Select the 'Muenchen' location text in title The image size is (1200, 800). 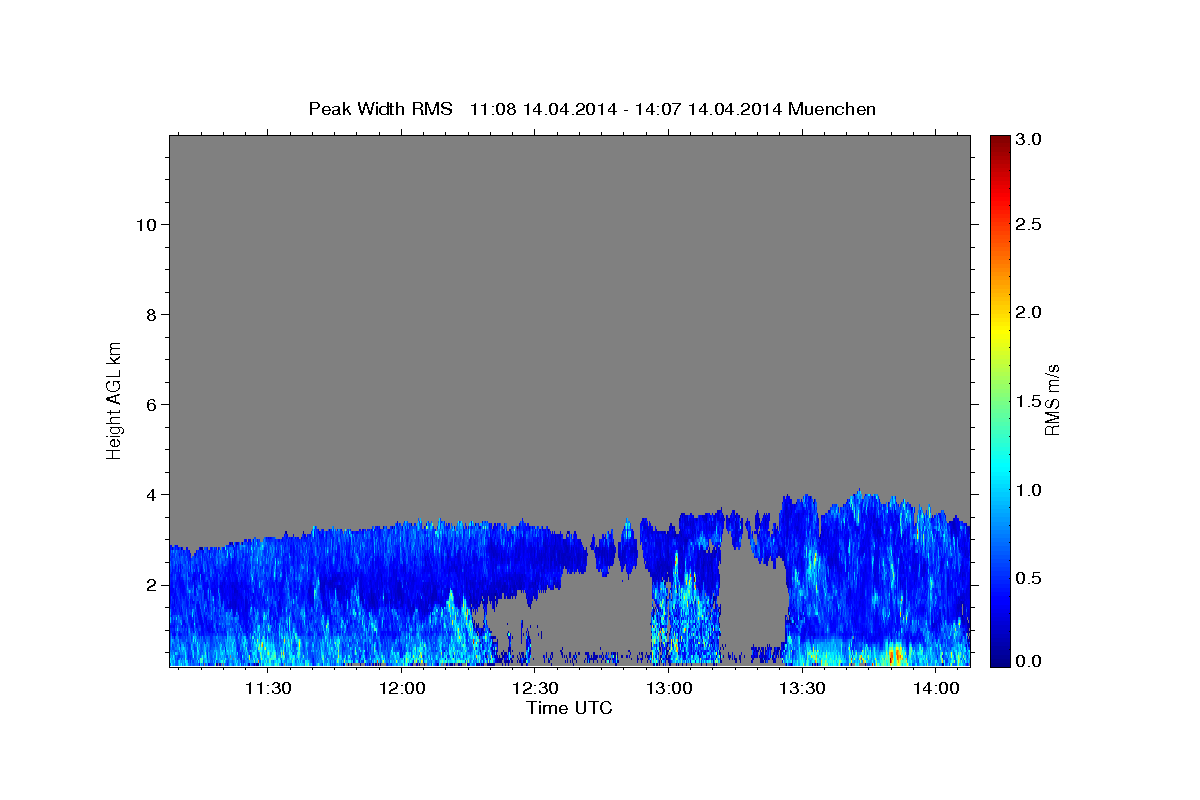click(832, 109)
